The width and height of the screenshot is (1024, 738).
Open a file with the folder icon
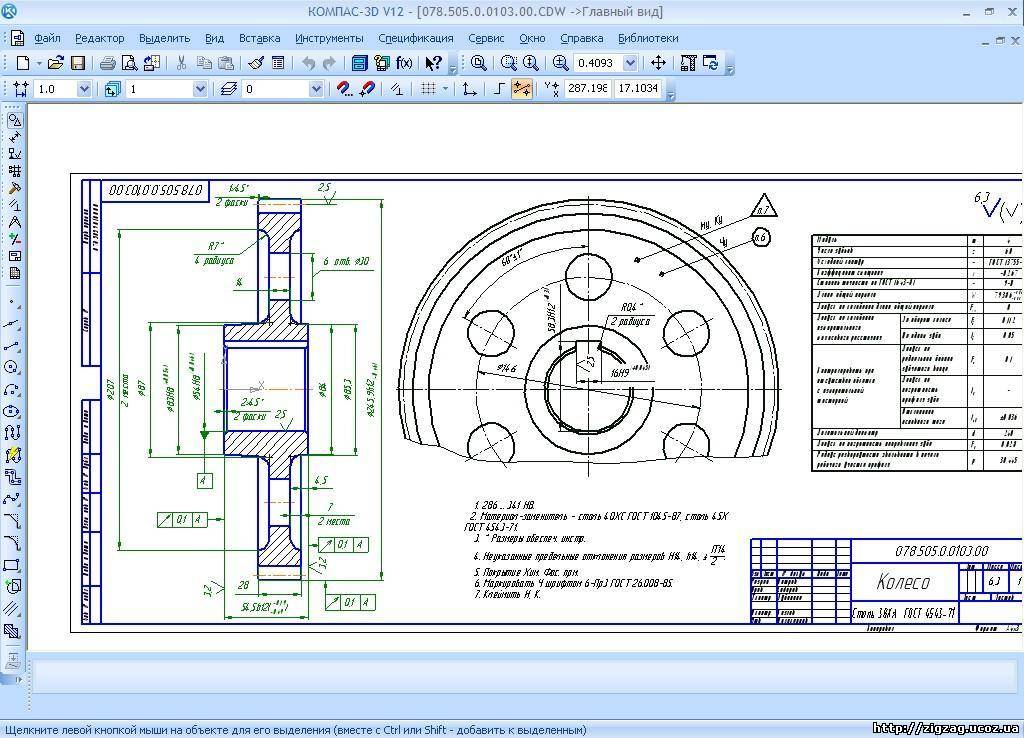[x=56, y=63]
